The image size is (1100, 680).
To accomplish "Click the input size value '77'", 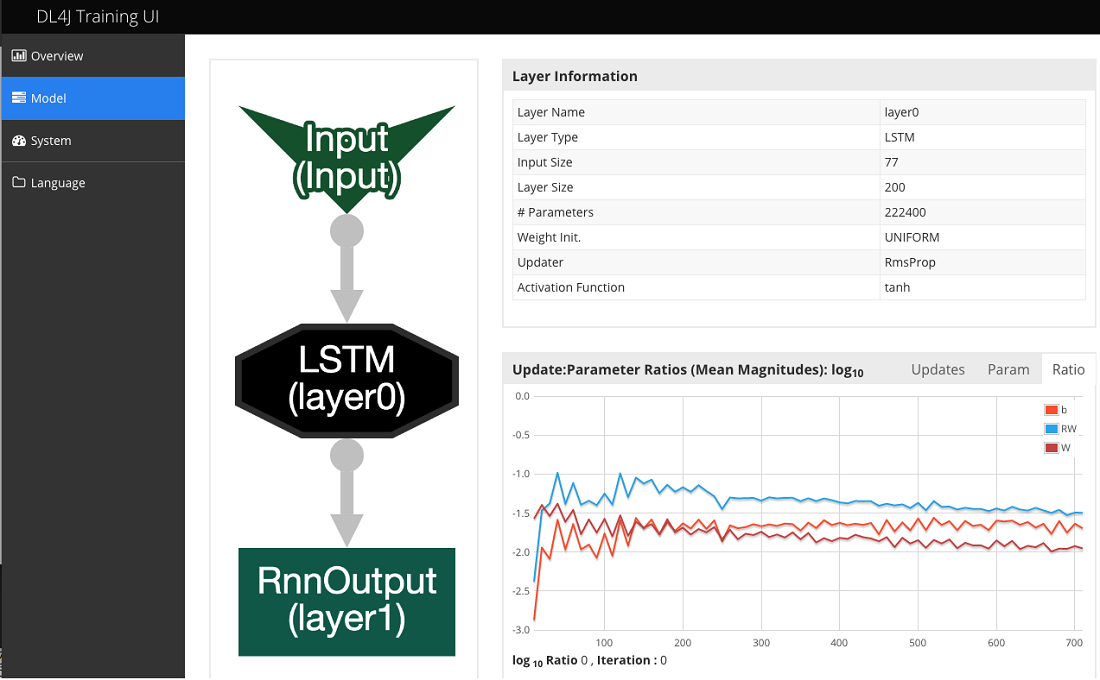I will point(891,162).
